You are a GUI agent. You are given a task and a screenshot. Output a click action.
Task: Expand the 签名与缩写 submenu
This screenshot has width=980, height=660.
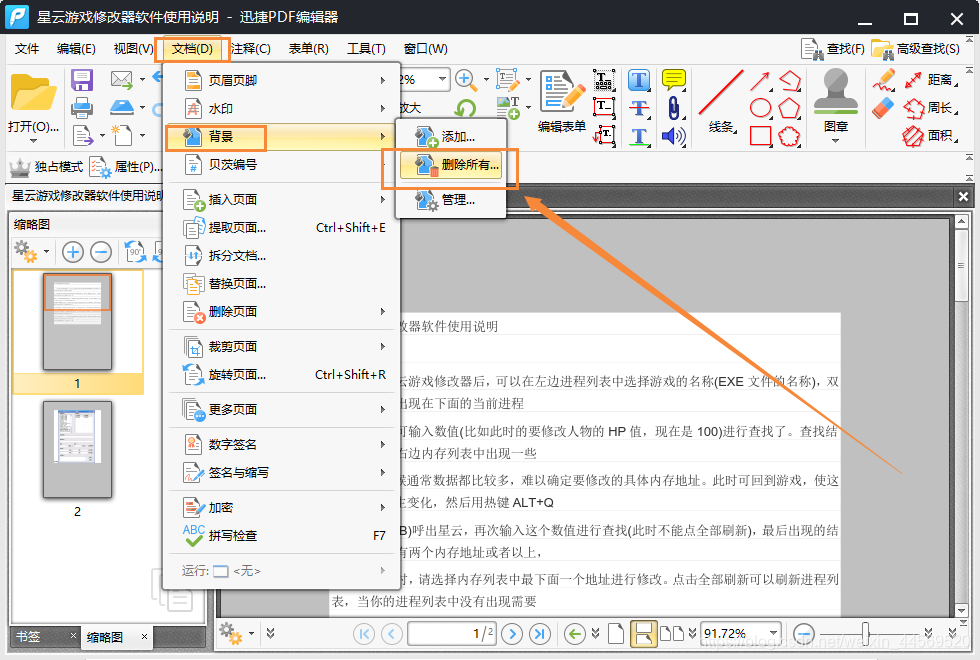click(x=282, y=472)
